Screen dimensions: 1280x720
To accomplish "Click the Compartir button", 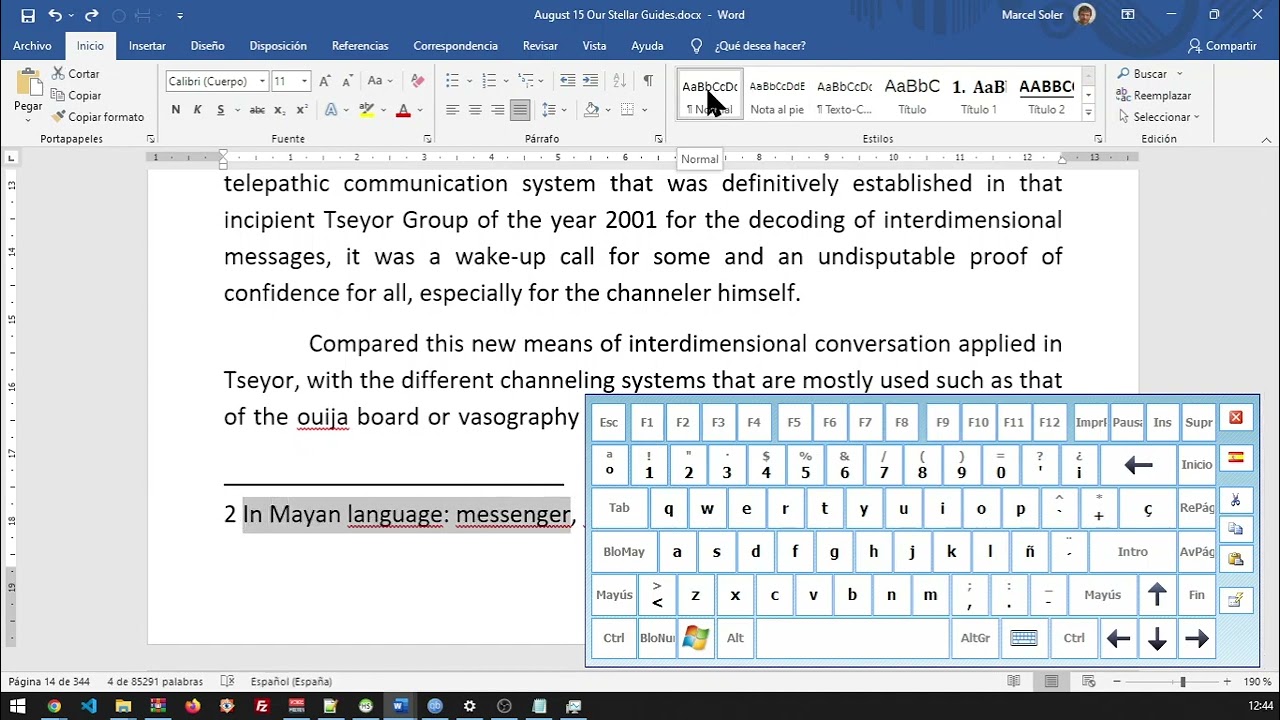I will (1222, 46).
